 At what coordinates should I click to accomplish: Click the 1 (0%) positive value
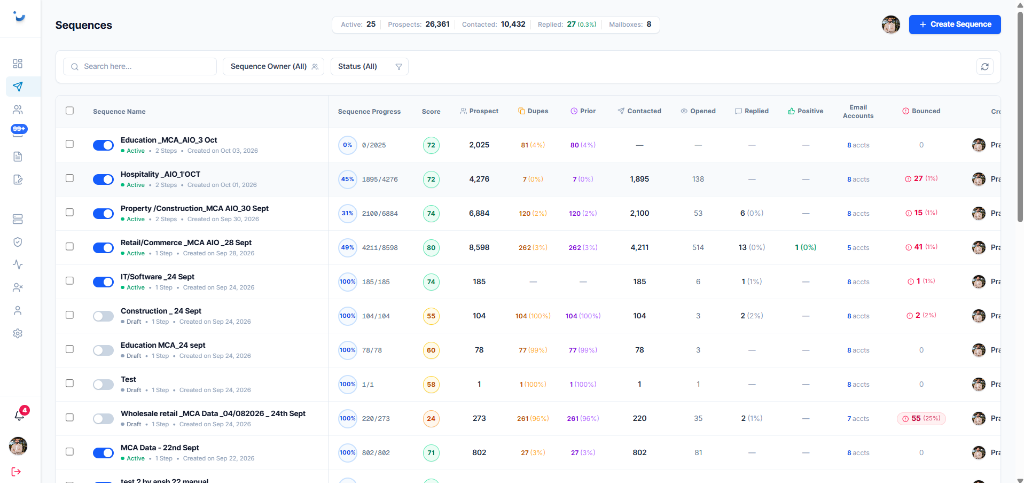[805, 247]
